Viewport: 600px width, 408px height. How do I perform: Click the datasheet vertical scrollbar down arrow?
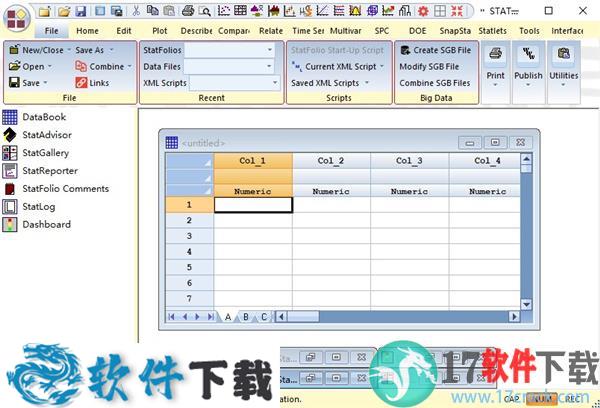(527, 305)
